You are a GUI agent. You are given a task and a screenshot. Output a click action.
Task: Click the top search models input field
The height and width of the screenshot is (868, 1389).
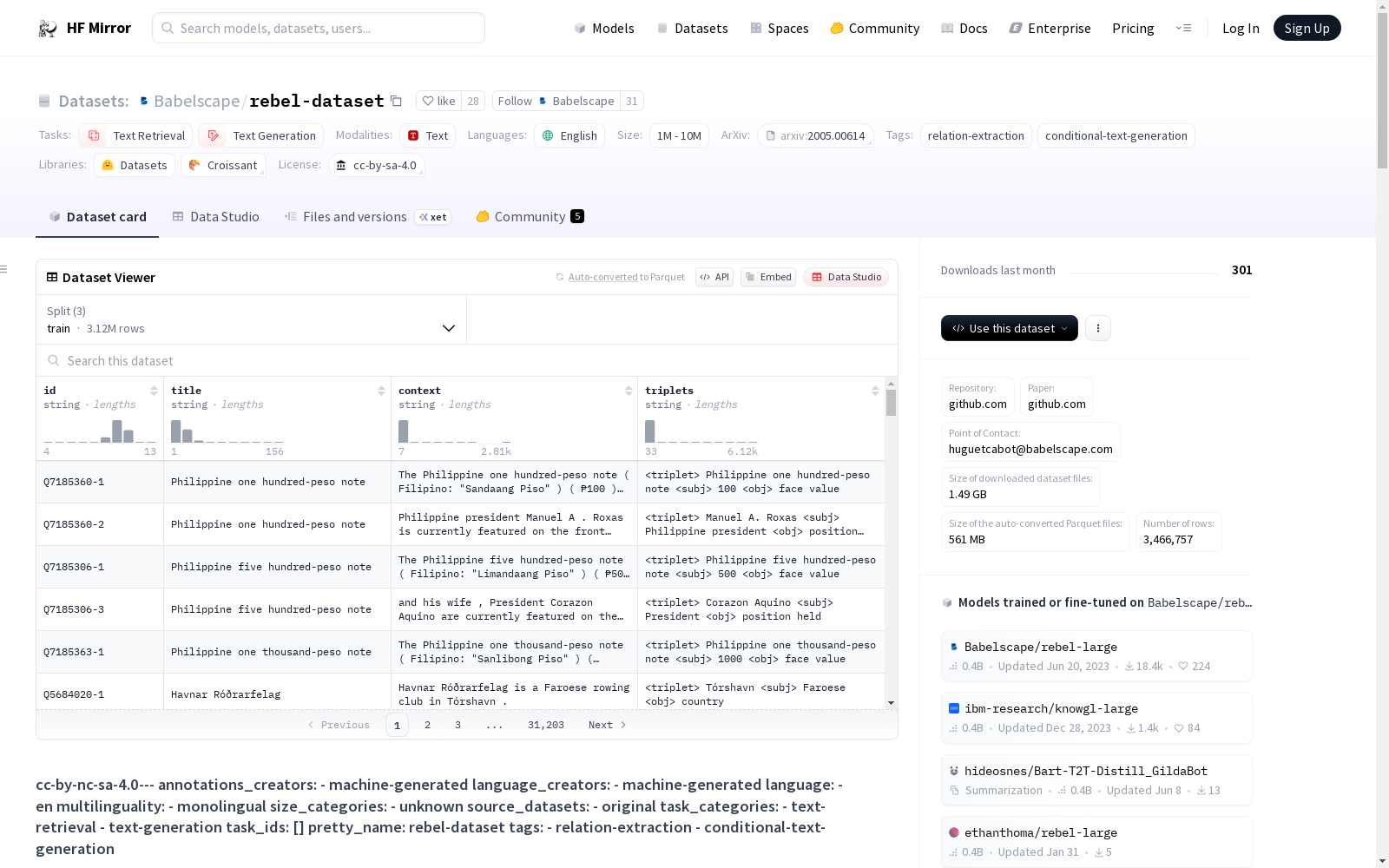point(319,28)
